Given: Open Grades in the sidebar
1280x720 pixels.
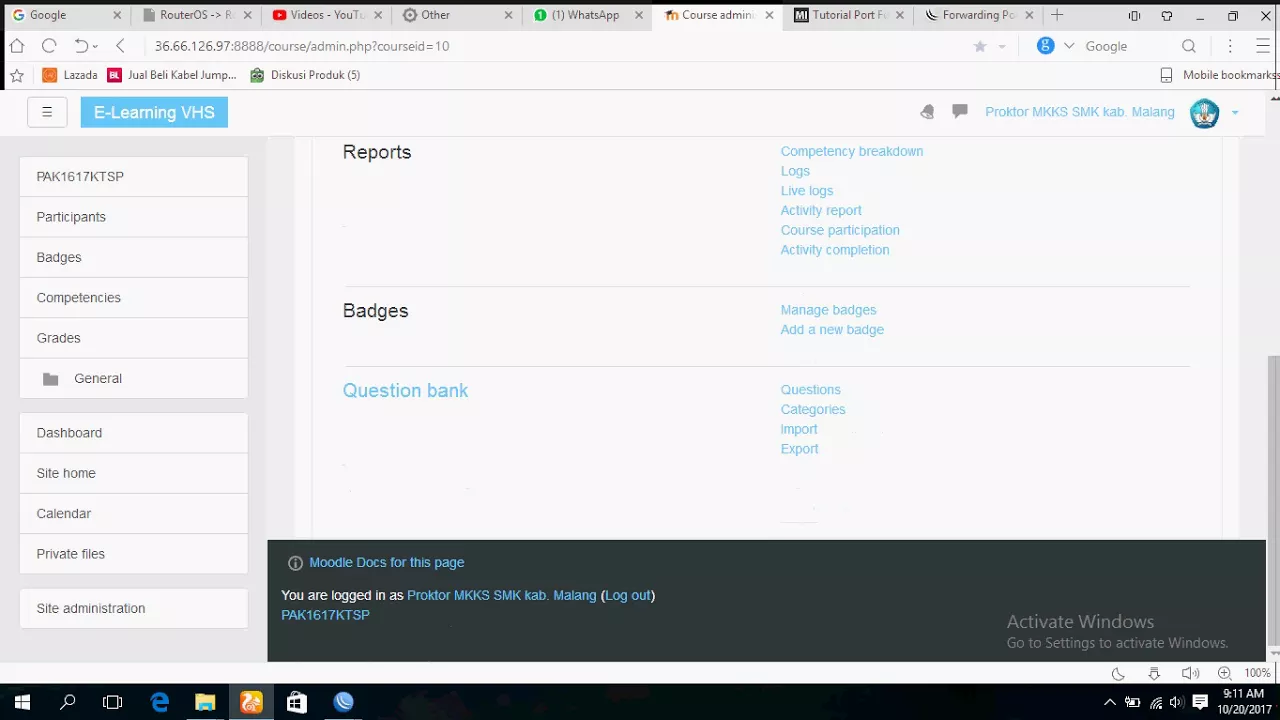Looking at the screenshot, I should coord(134,338).
